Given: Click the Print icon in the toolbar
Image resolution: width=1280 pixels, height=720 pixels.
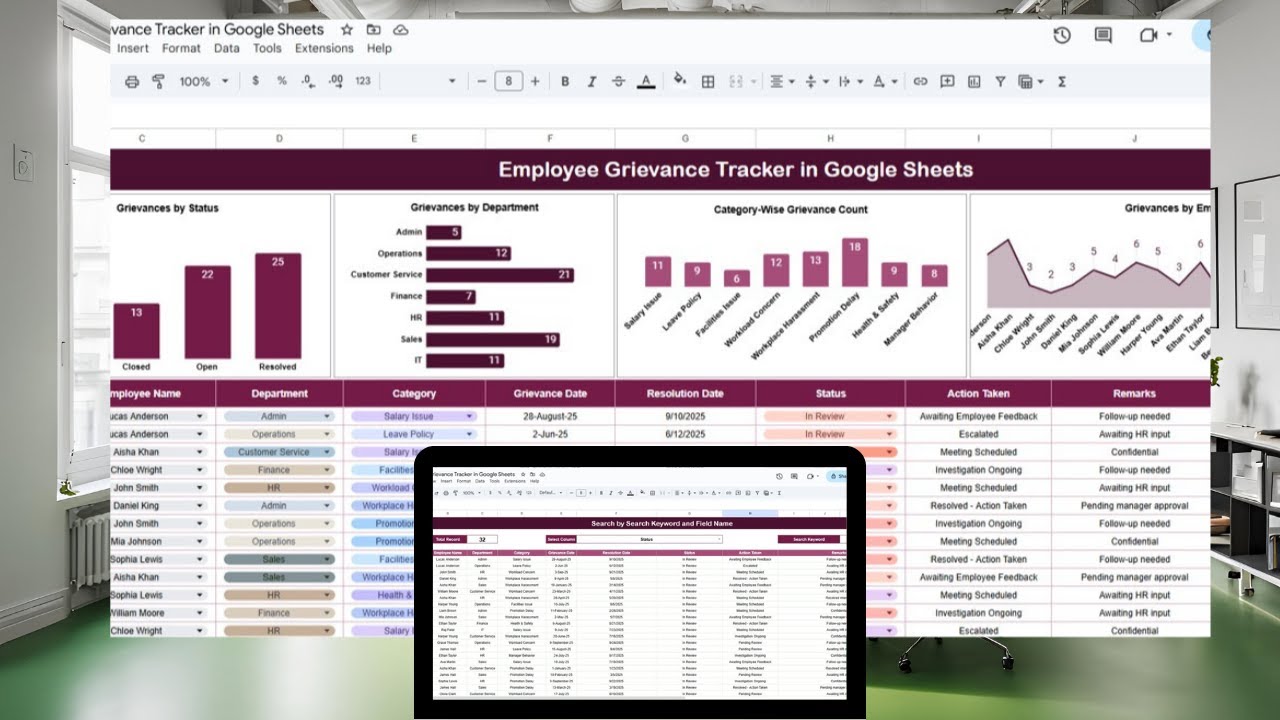Looking at the screenshot, I should coord(132,82).
